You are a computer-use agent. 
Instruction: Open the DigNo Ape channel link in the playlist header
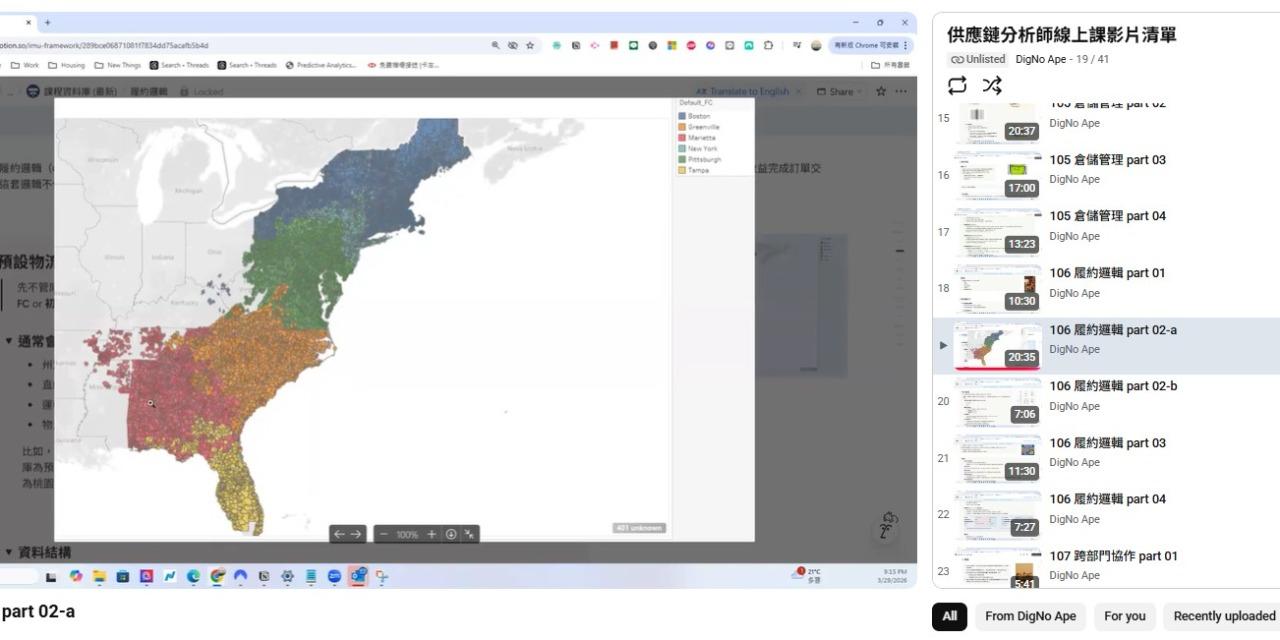point(1041,59)
